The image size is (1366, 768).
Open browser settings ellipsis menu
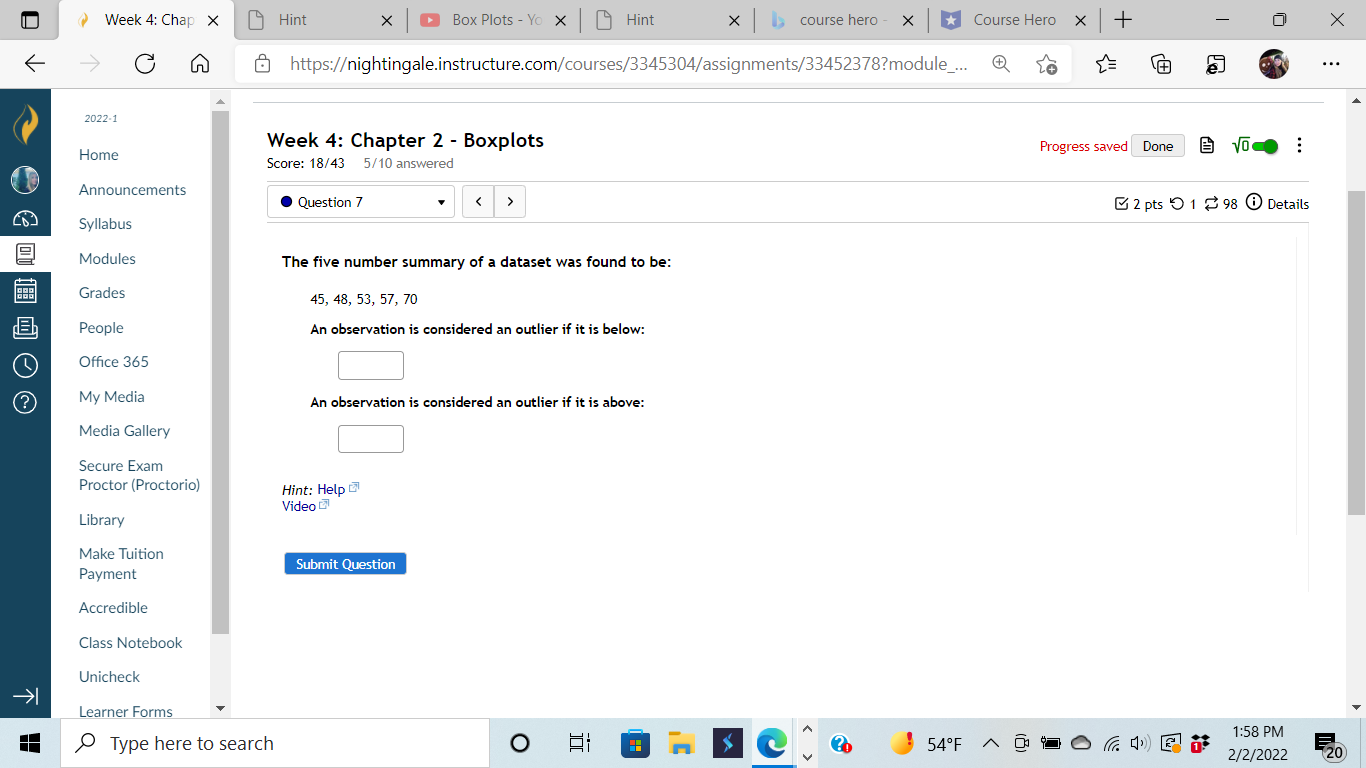point(1331,64)
